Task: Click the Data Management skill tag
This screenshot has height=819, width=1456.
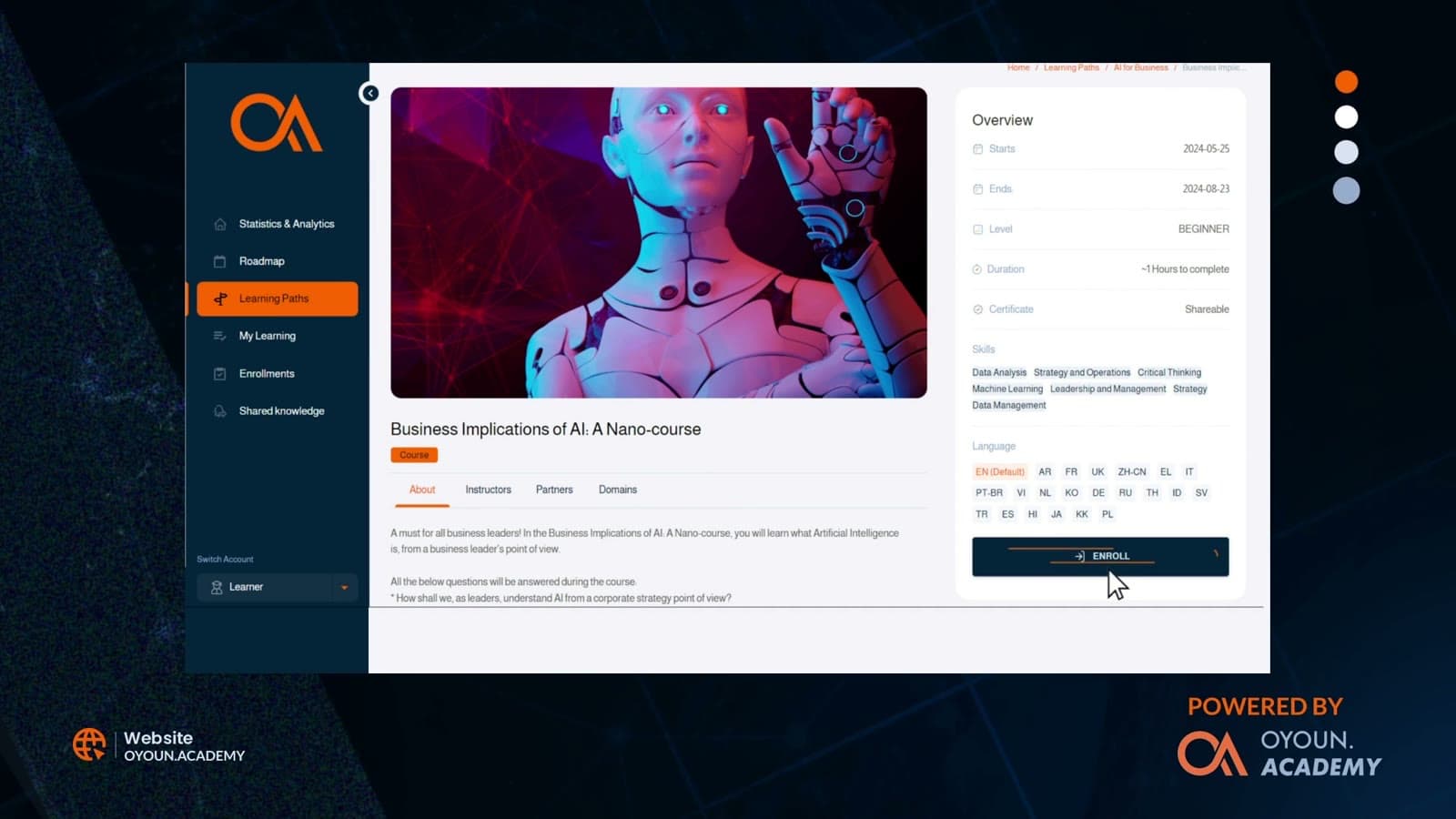Action: [1008, 405]
